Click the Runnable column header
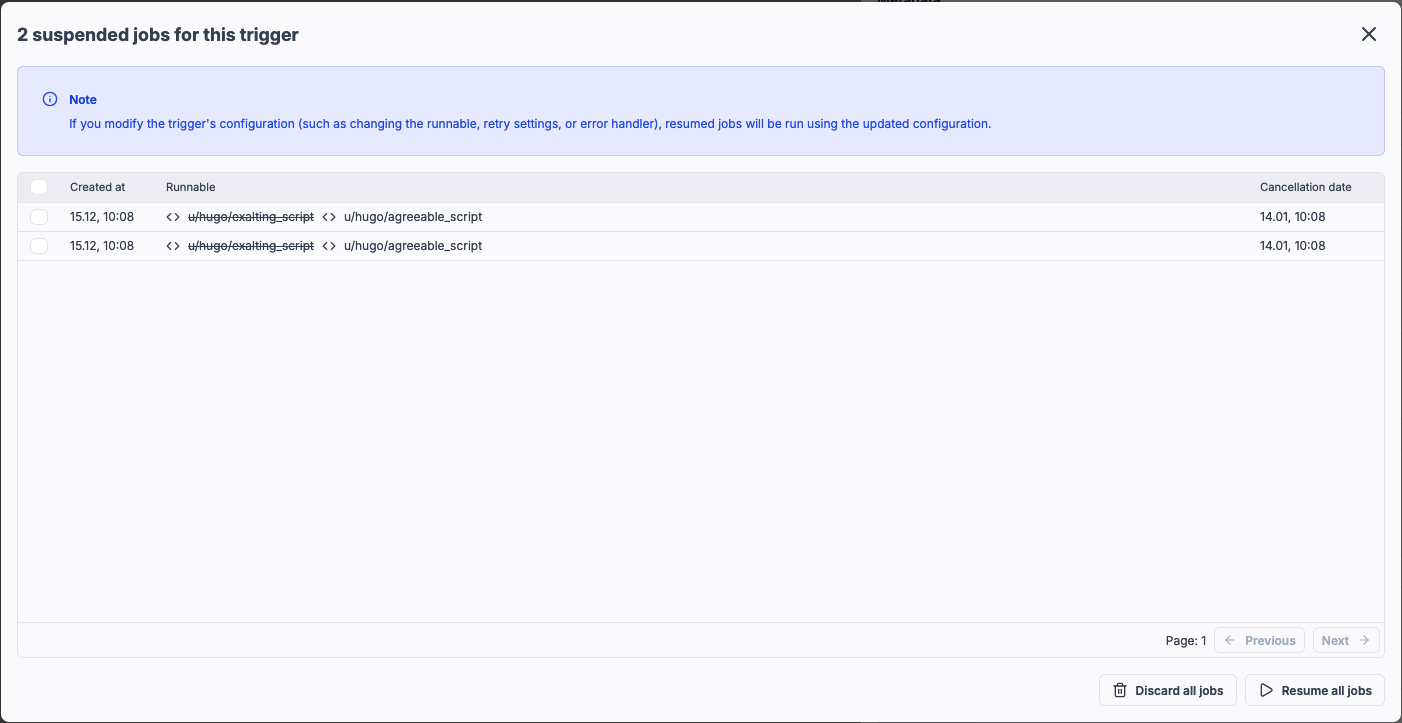The image size is (1402, 723). point(190,187)
